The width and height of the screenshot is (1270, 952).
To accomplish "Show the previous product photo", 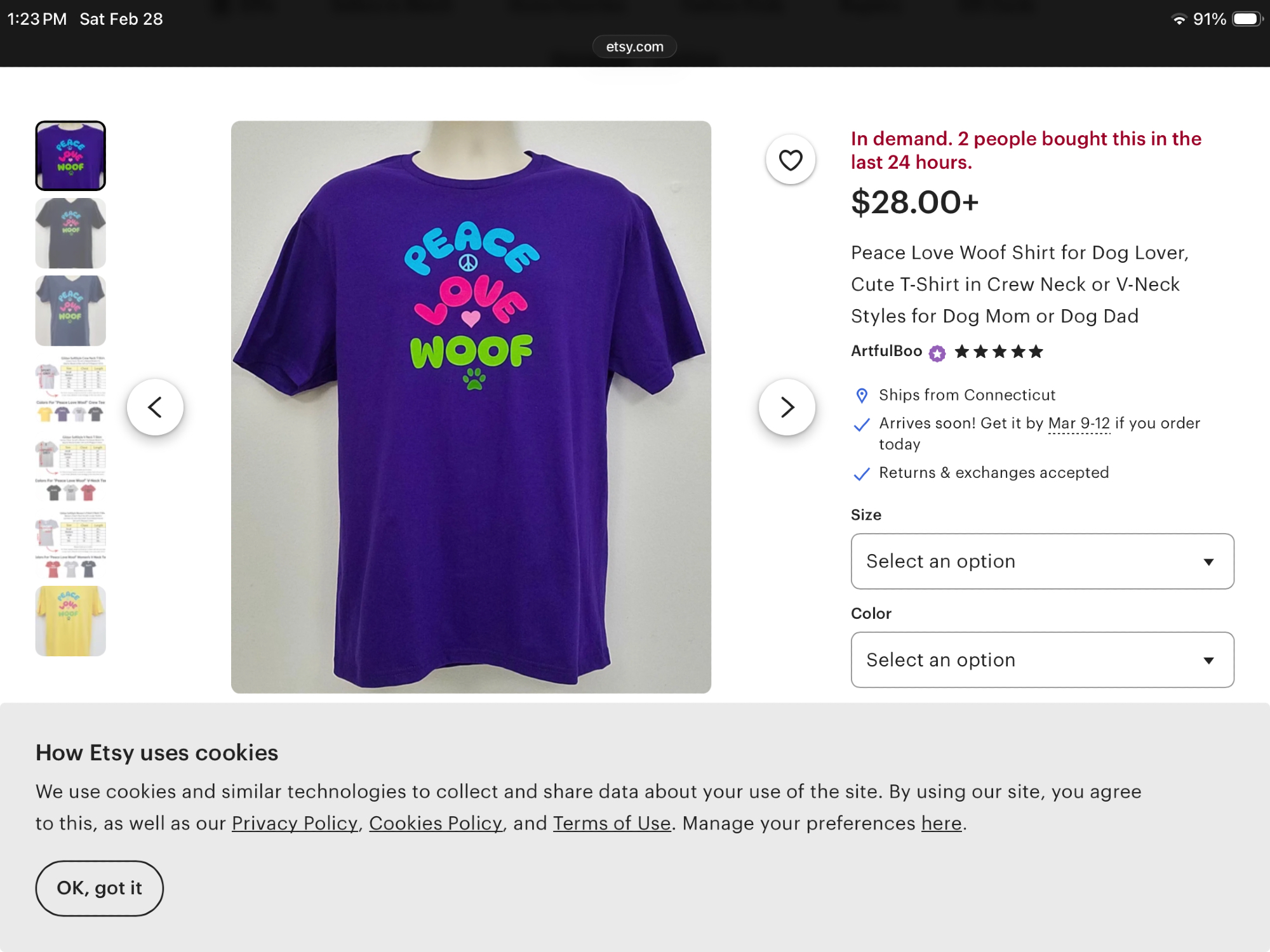I will coord(155,407).
